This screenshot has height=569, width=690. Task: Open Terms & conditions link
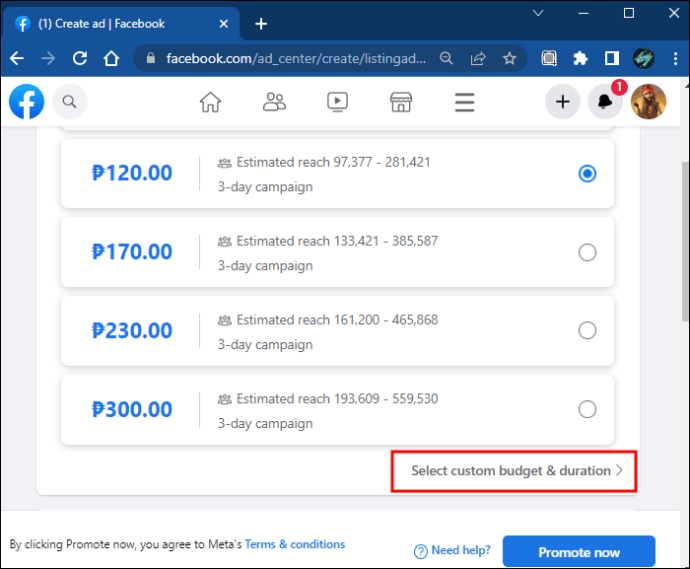pyautogui.click(x=295, y=544)
